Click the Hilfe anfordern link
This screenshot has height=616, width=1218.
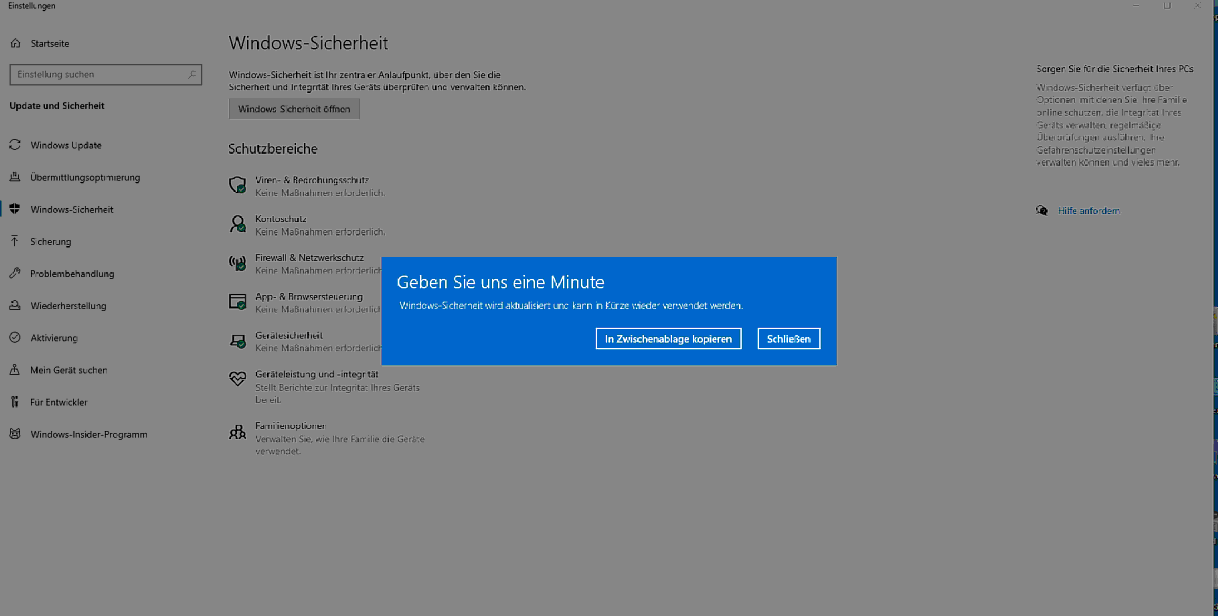1088,211
